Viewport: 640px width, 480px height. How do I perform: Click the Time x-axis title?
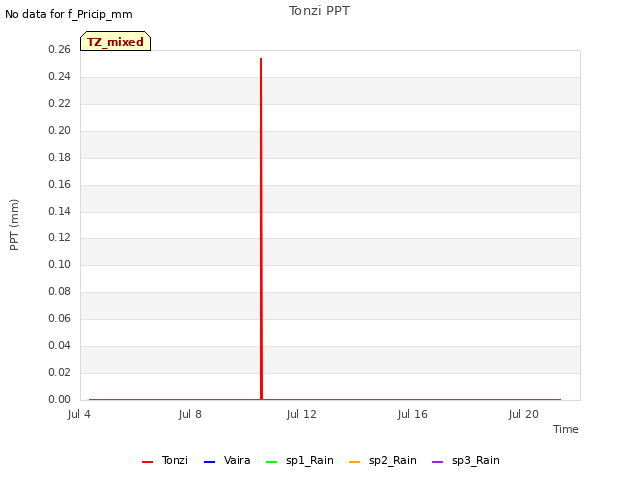coord(566,429)
